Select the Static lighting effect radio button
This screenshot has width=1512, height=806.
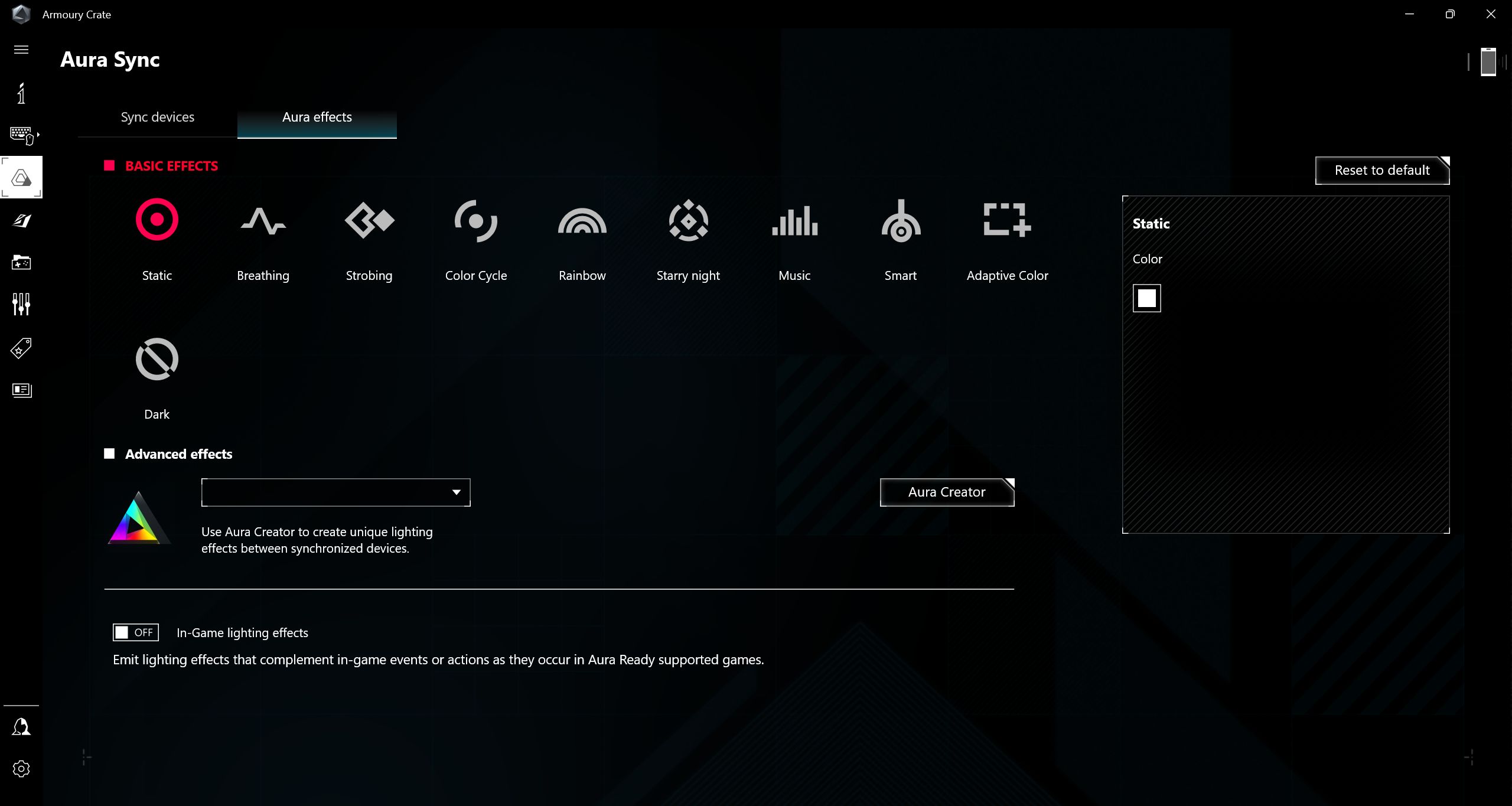(156, 220)
